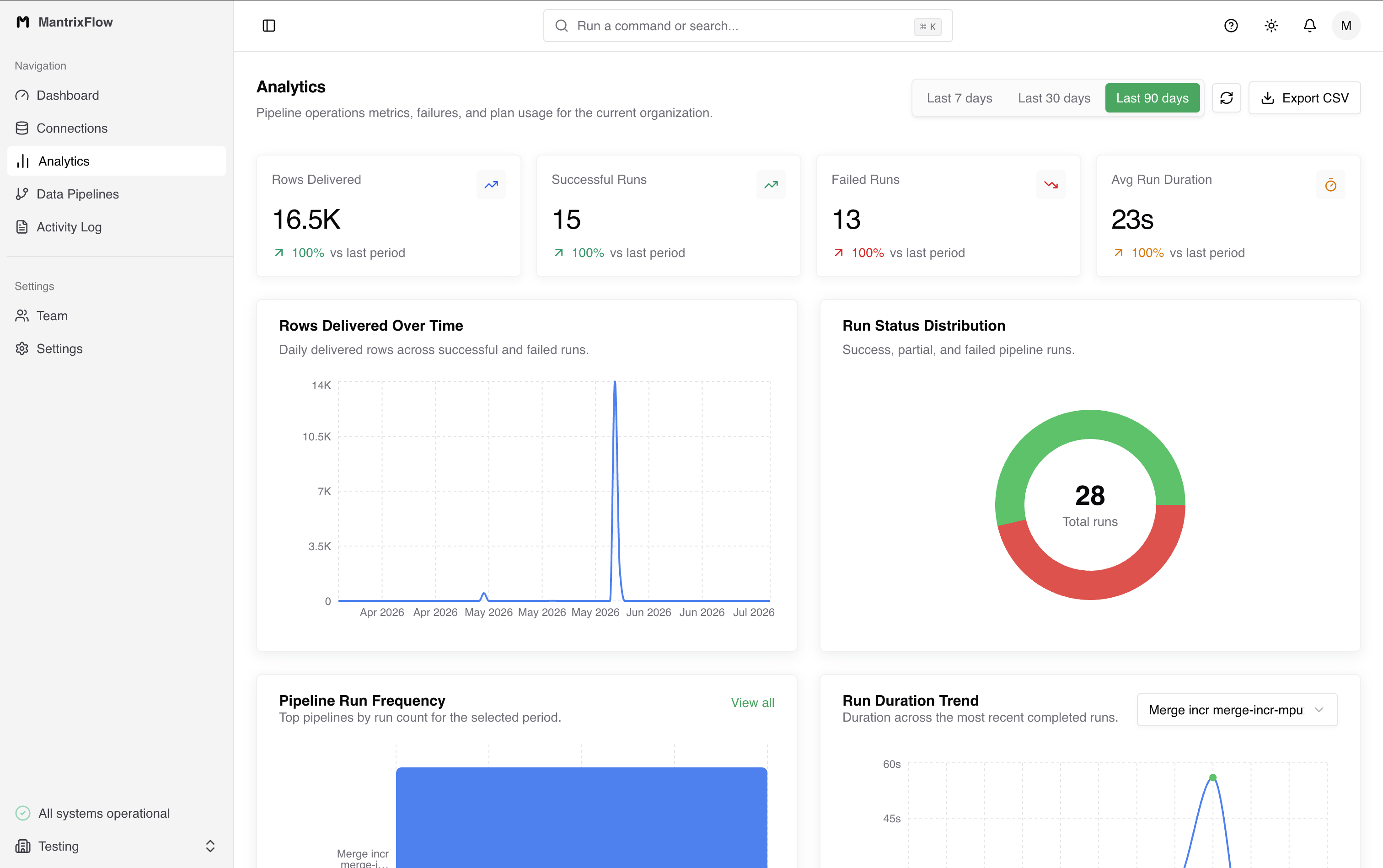The image size is (1383, 868).
Task: Open the notifications bell icon
Action: coord(1309,26)
